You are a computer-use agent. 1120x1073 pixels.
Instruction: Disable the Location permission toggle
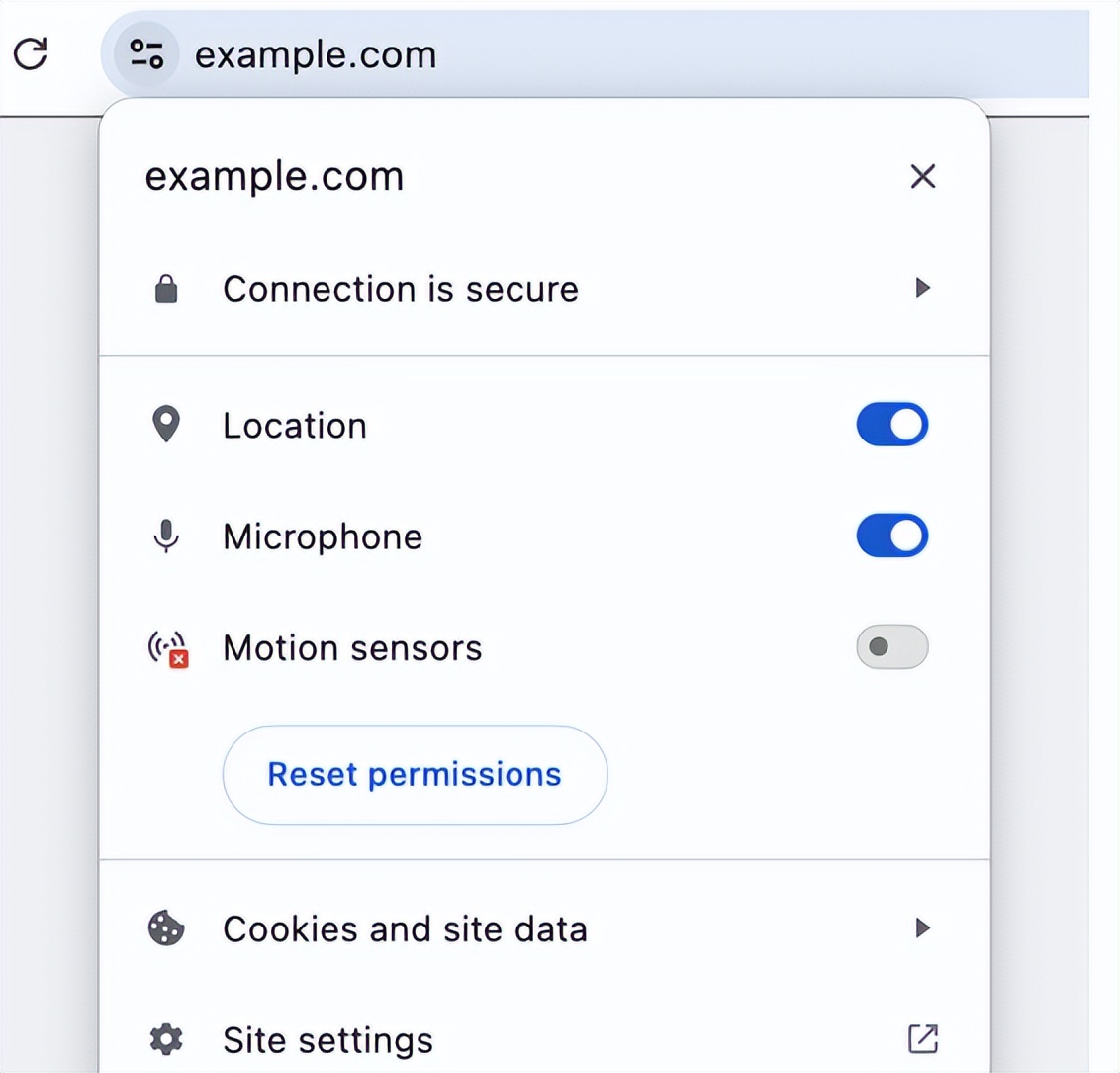tap(892, 424)
